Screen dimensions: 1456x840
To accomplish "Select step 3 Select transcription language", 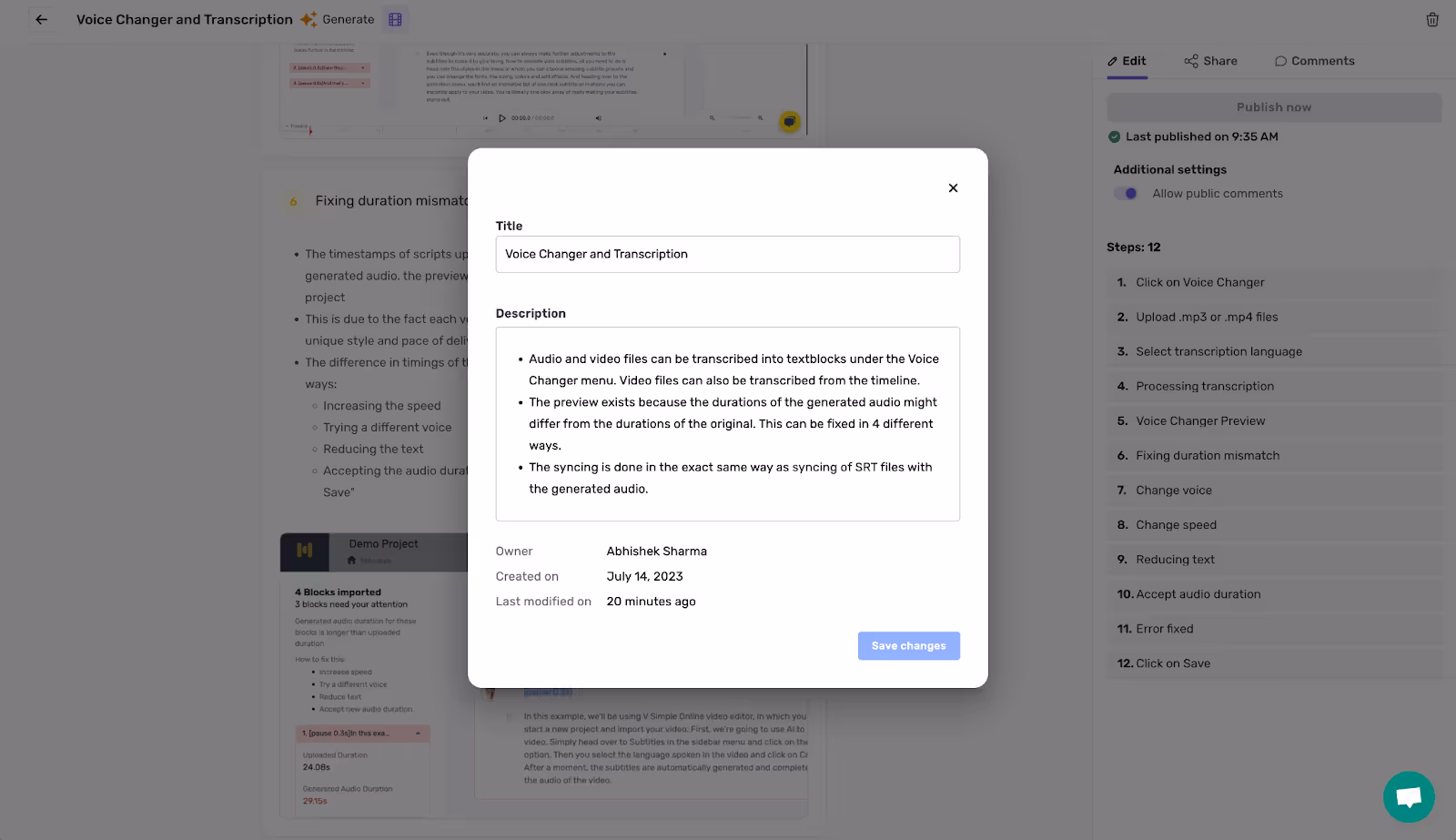I will coord(1274,351).
